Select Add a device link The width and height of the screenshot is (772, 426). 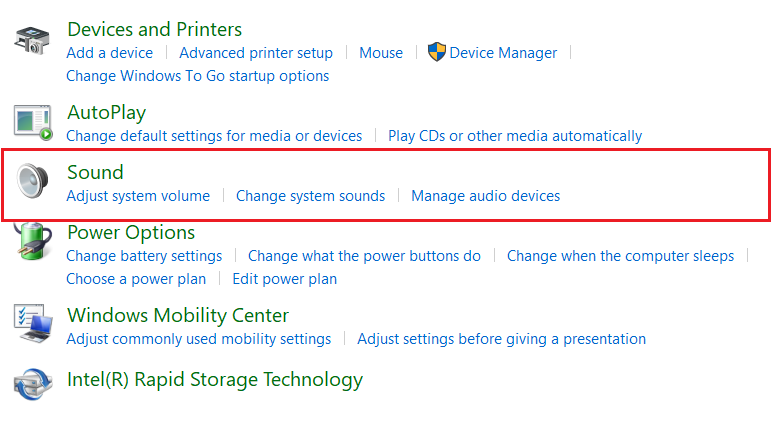(109, 53)
